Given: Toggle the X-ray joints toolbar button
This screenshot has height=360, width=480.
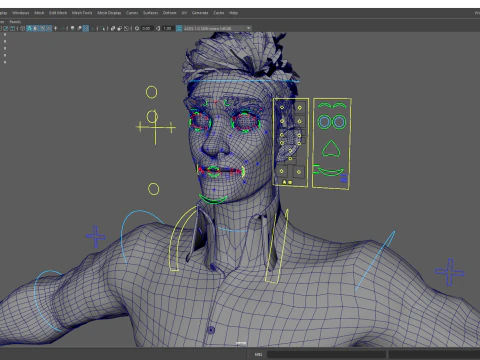Looking at the screenshot, I should [126, 28].
